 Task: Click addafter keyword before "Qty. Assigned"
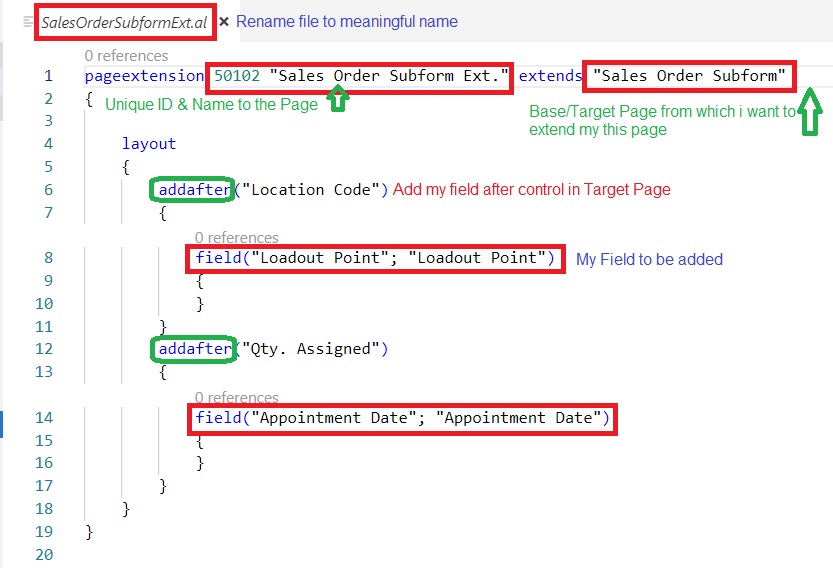tap(194, 349)
